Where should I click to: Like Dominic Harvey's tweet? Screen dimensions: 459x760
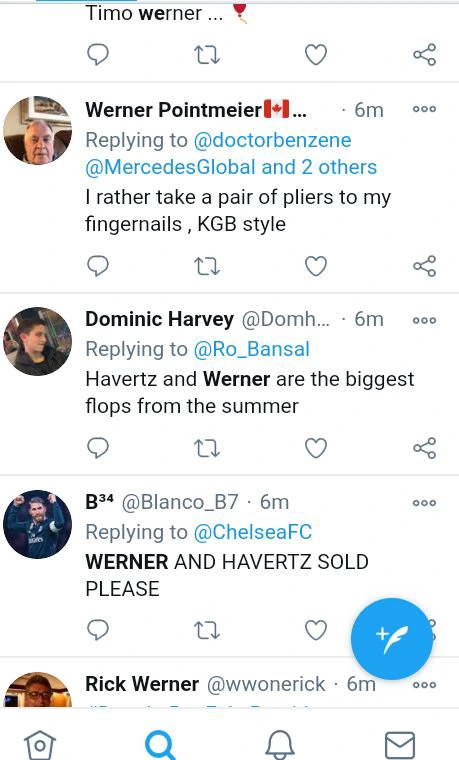tap(316, 448)
